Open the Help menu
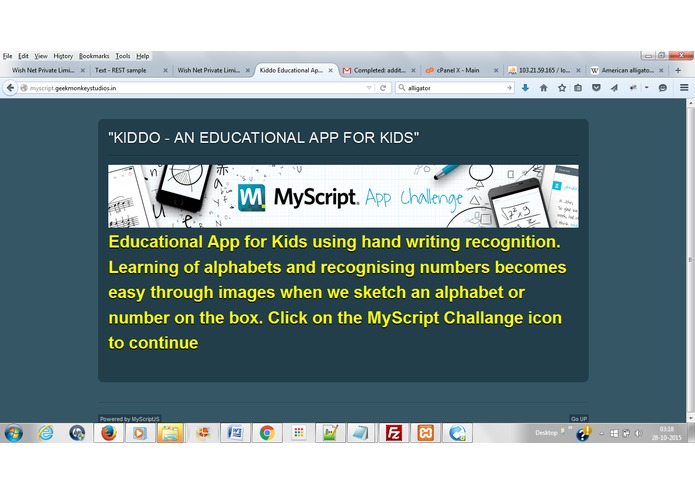 (x=142, y=56)
